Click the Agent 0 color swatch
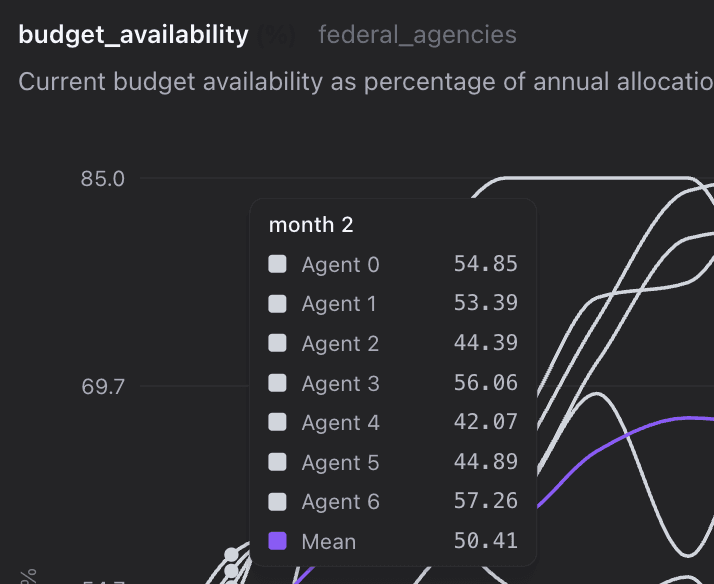Image resolution: width=714 pixels, height=584 pixels. (x=278, y=264)
